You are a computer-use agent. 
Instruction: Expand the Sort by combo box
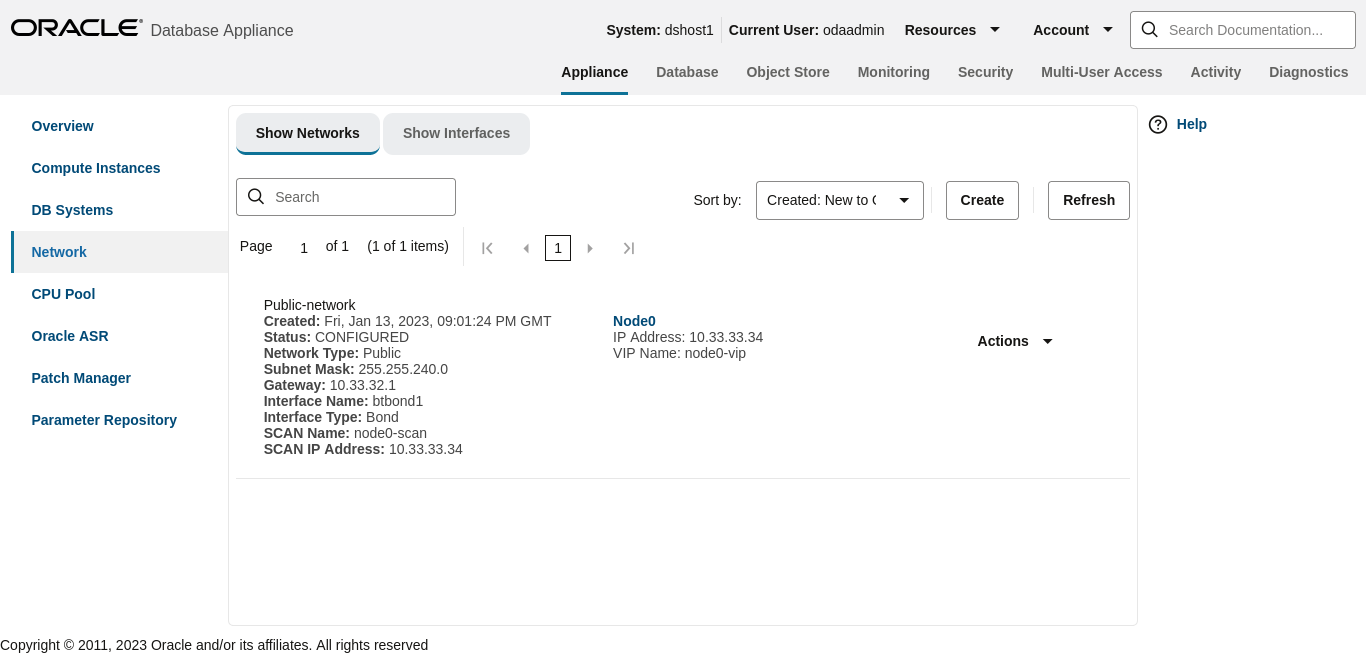[x=840, y=200]
